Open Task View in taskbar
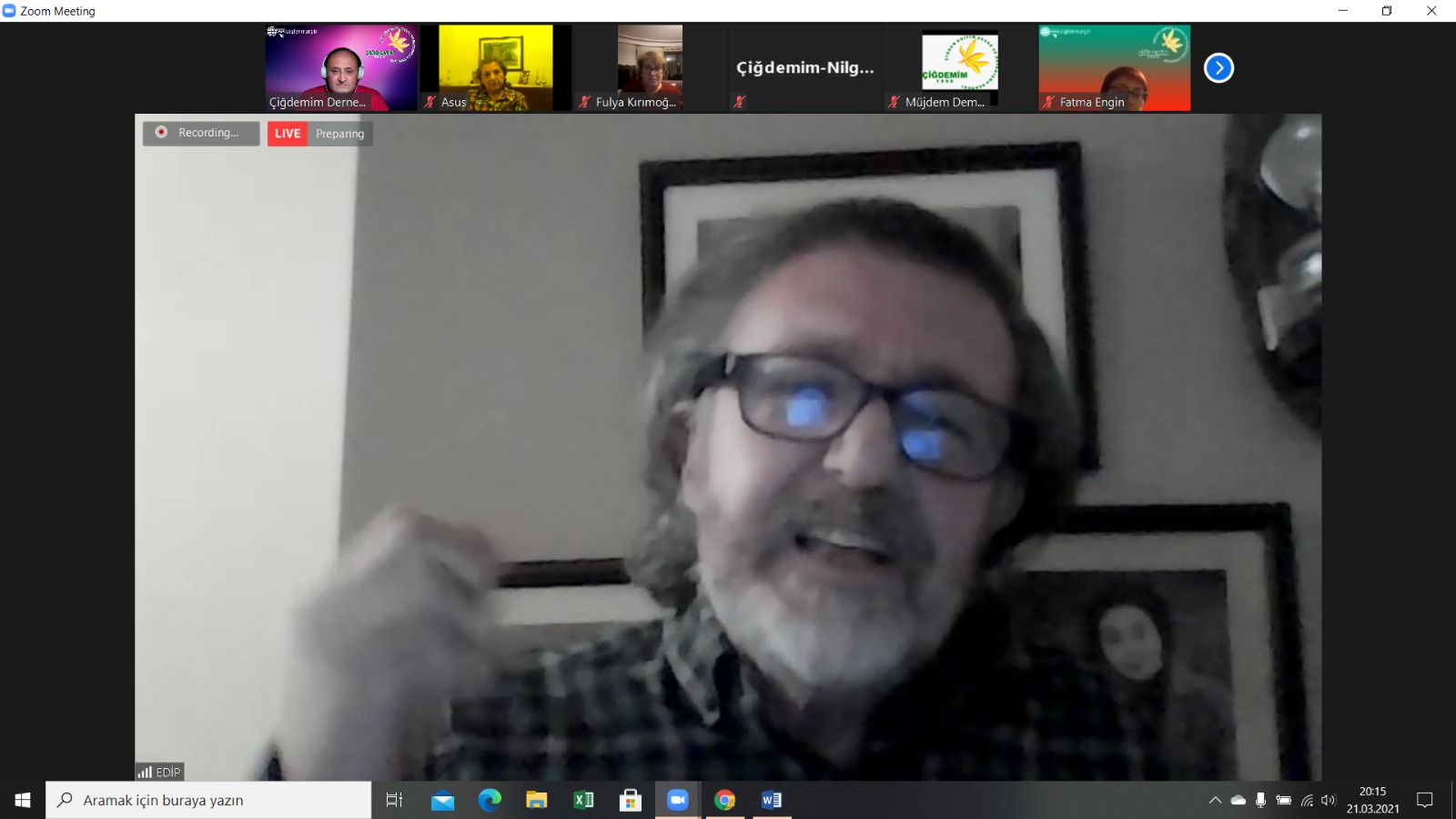The width and height of the screenshot is (1456, 819). click(x=394, y=800)
